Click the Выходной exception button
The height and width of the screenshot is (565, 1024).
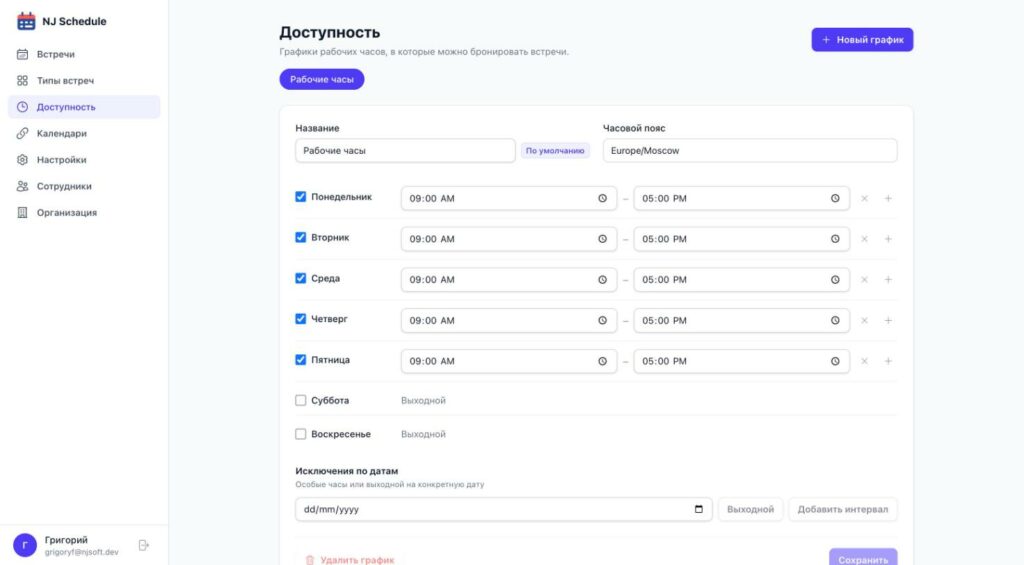(750, 509)
